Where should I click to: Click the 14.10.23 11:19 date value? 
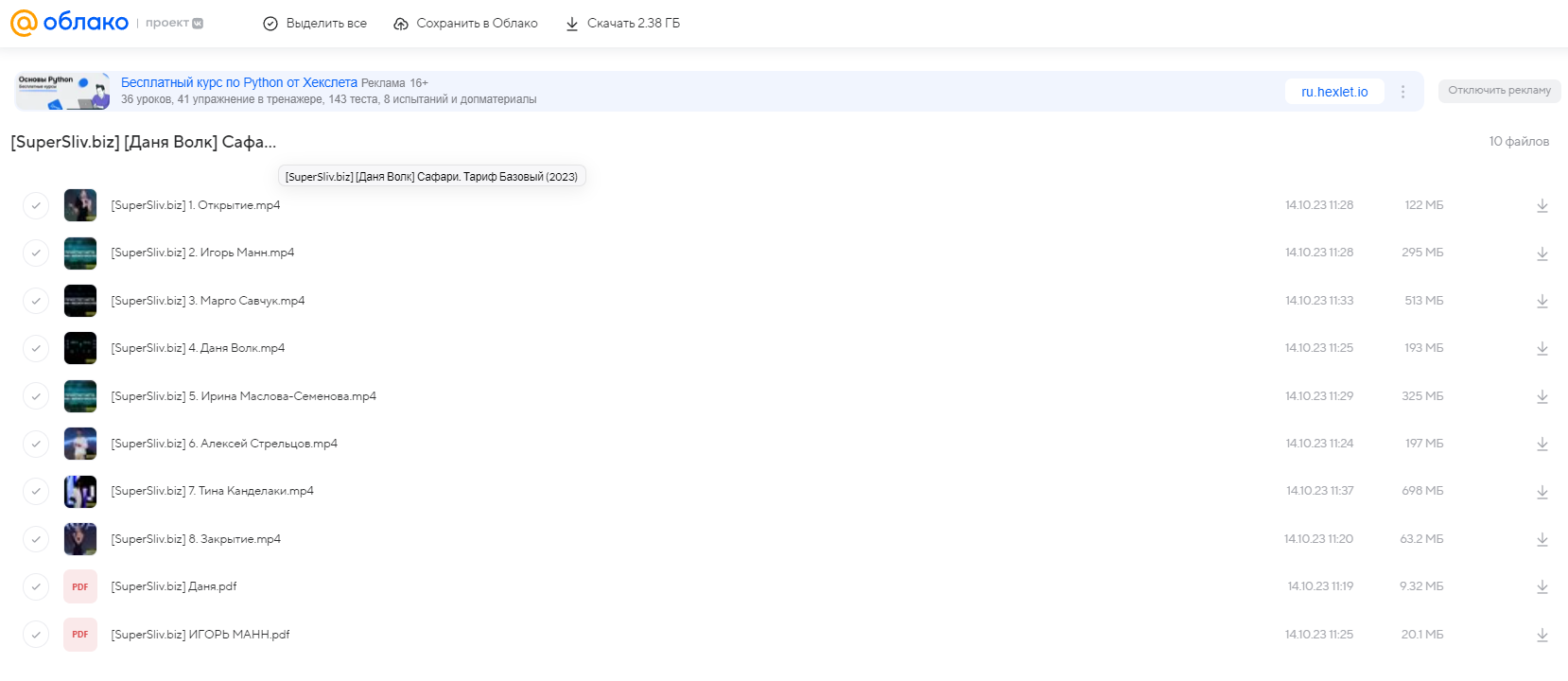click(1320, 586)
